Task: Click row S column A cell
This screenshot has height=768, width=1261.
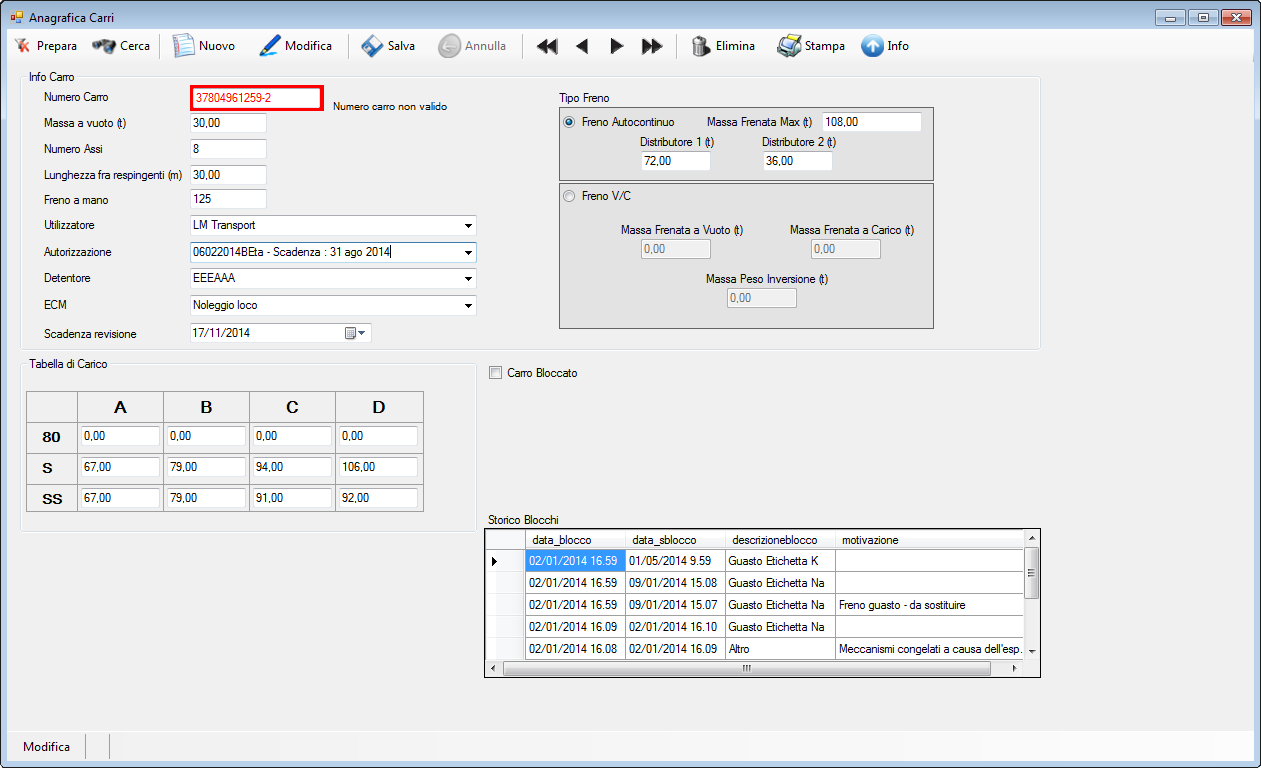Action: point(120,467)
